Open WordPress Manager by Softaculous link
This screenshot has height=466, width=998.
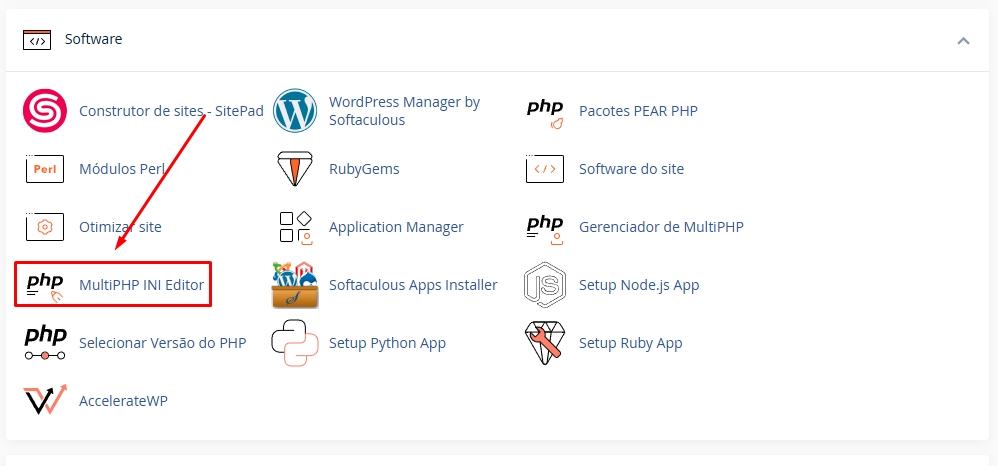[404, 111]
